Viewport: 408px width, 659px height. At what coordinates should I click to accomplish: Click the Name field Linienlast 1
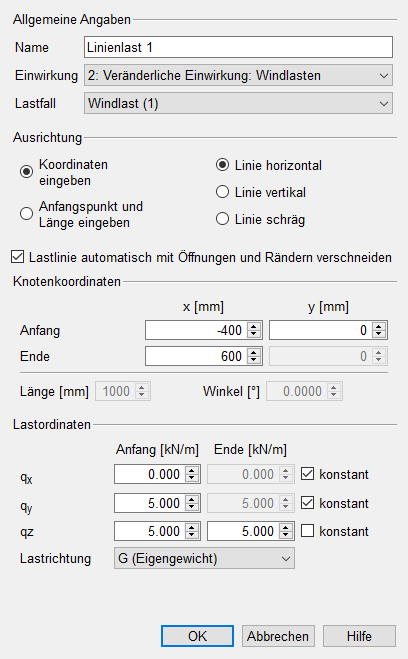pyautogui.click(x=238, y=47)
